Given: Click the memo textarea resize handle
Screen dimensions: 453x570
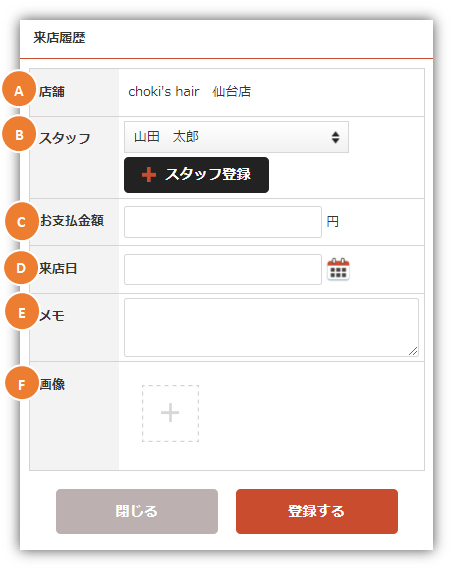Looking at the screenshot, I should [x=413, y=351].
